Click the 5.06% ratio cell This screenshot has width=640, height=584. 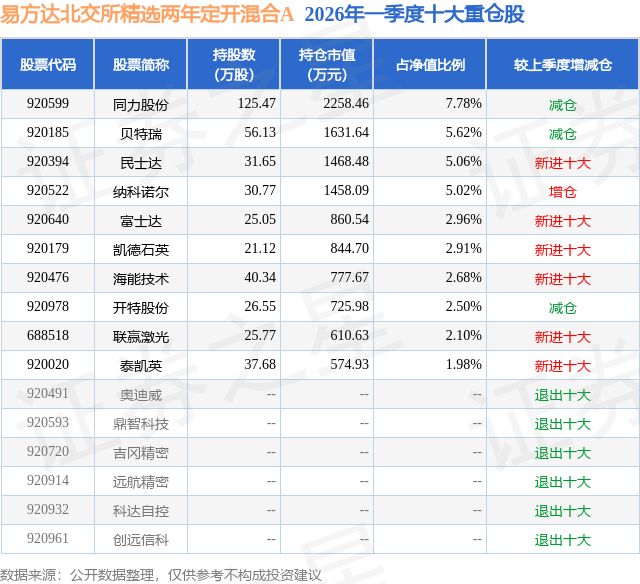tap(464, 162)
